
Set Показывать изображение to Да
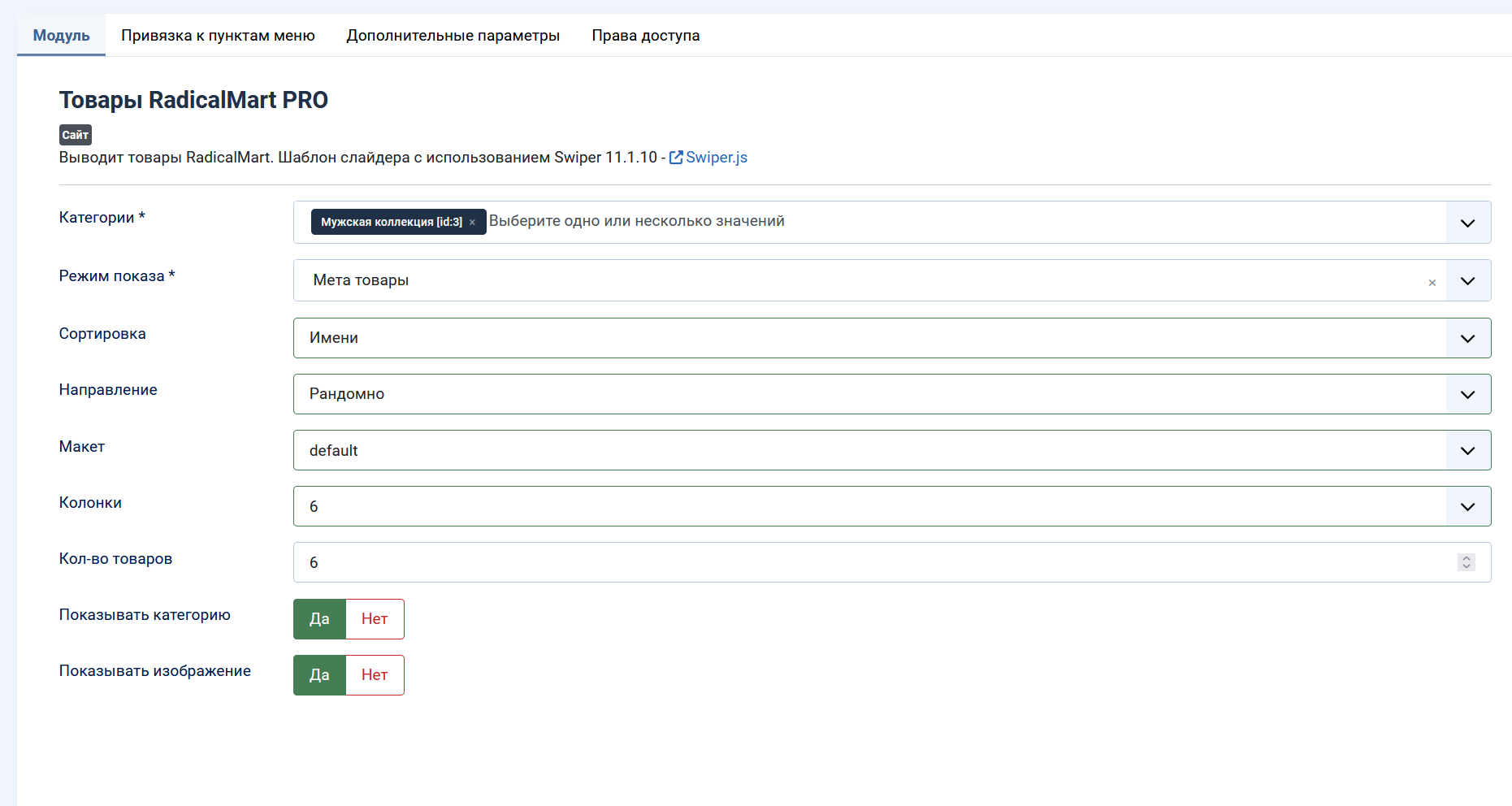point(319,675)
